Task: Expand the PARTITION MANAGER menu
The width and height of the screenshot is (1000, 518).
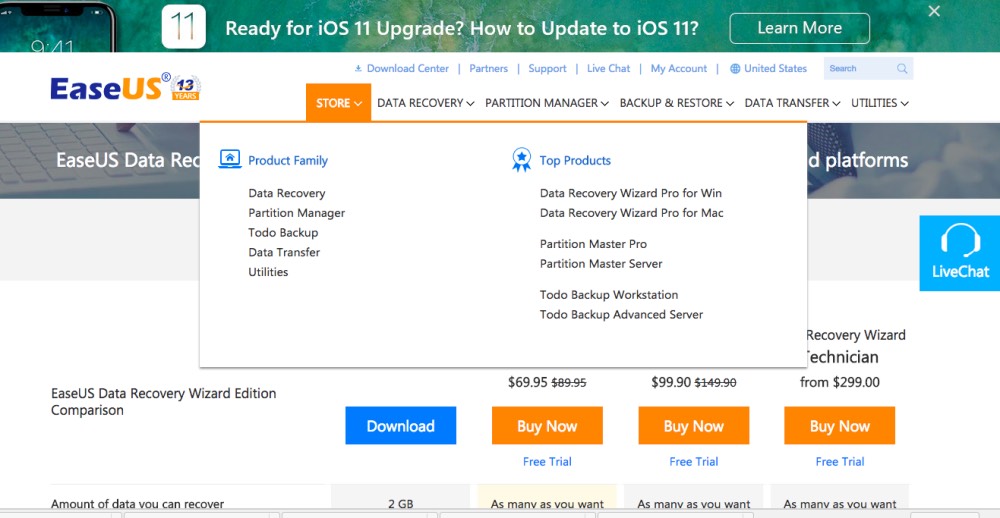Action: (547, 103)
